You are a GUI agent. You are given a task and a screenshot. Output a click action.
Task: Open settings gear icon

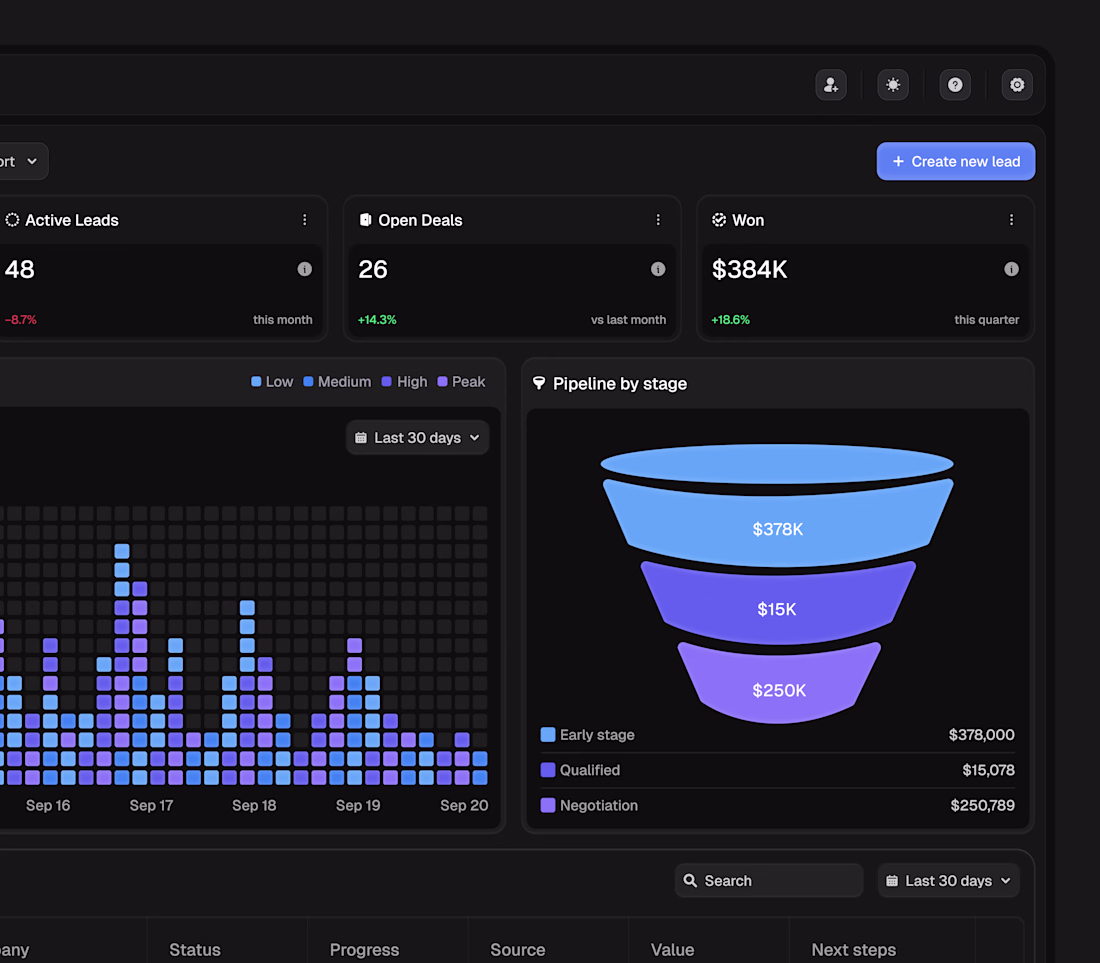pos(1017,85)
